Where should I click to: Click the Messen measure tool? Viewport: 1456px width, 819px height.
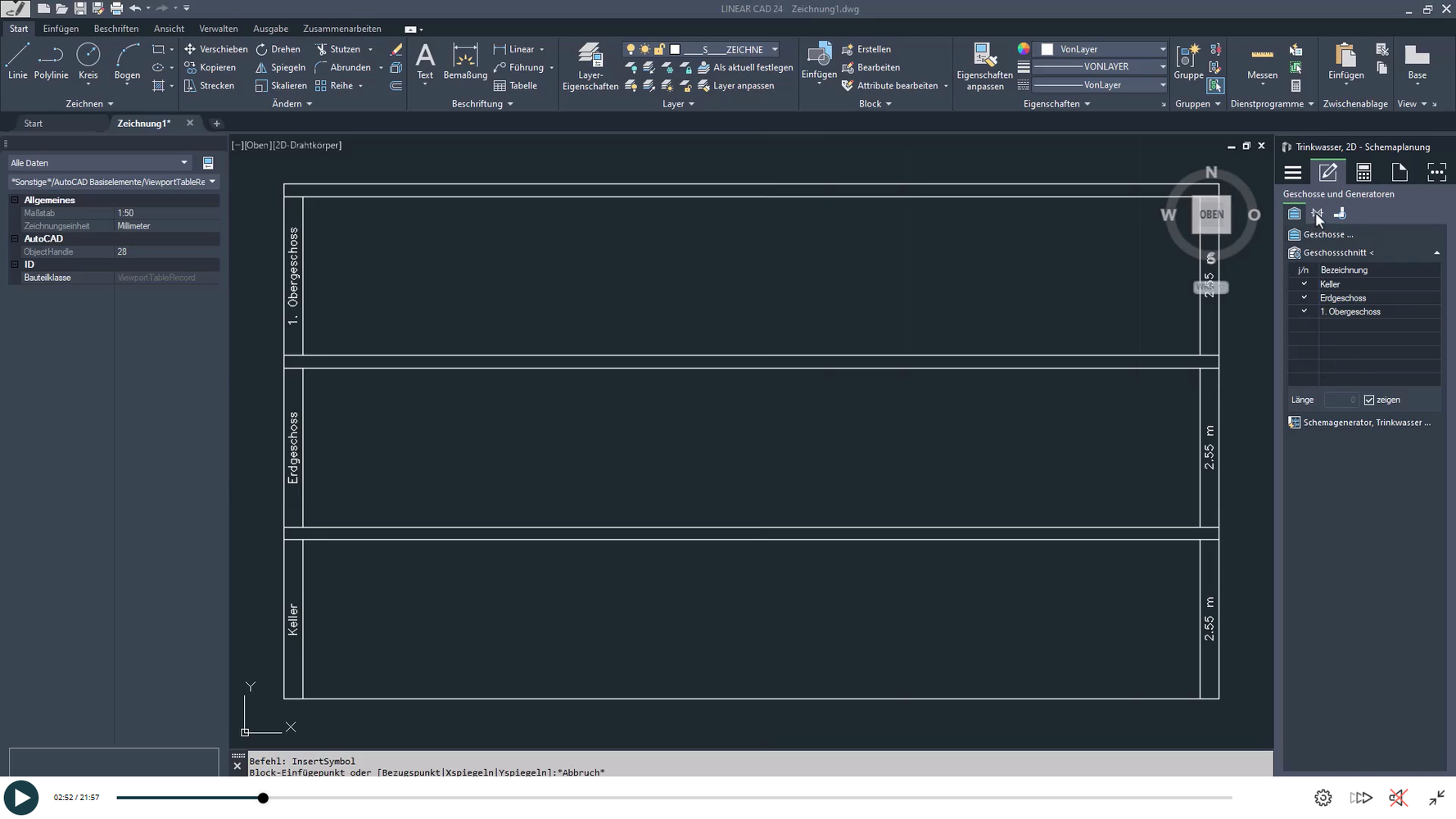[x=1261, y=61]
